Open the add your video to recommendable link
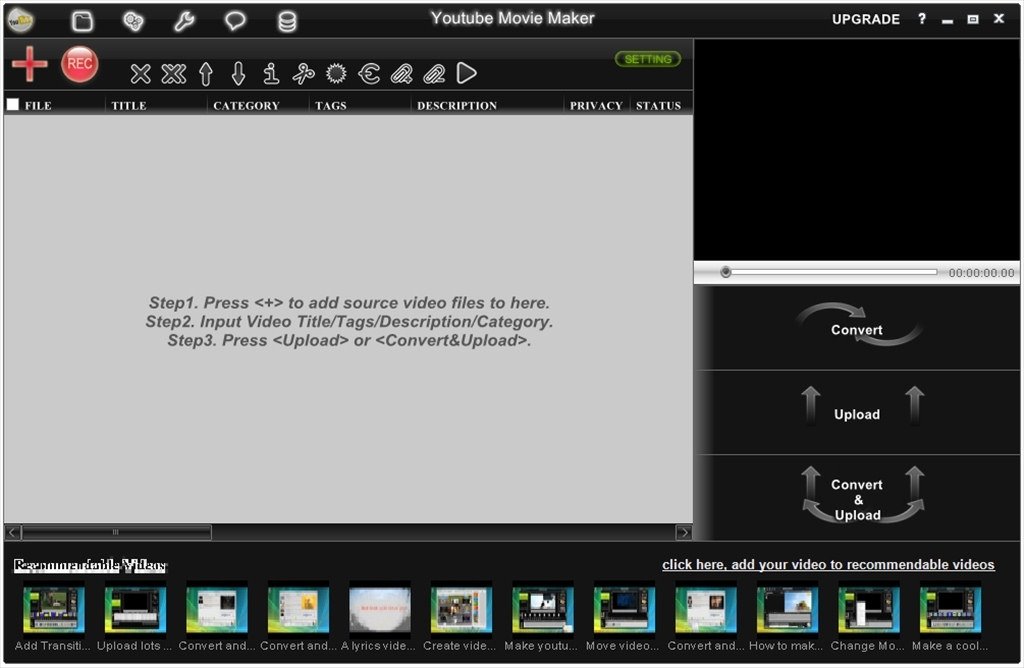This screenshot has height=668, width=1024. point(828,565)
